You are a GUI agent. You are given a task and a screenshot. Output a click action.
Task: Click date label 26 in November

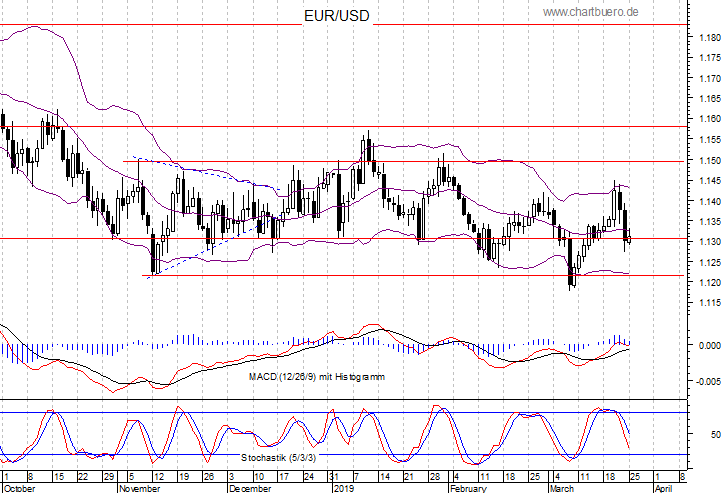[209, 477]
